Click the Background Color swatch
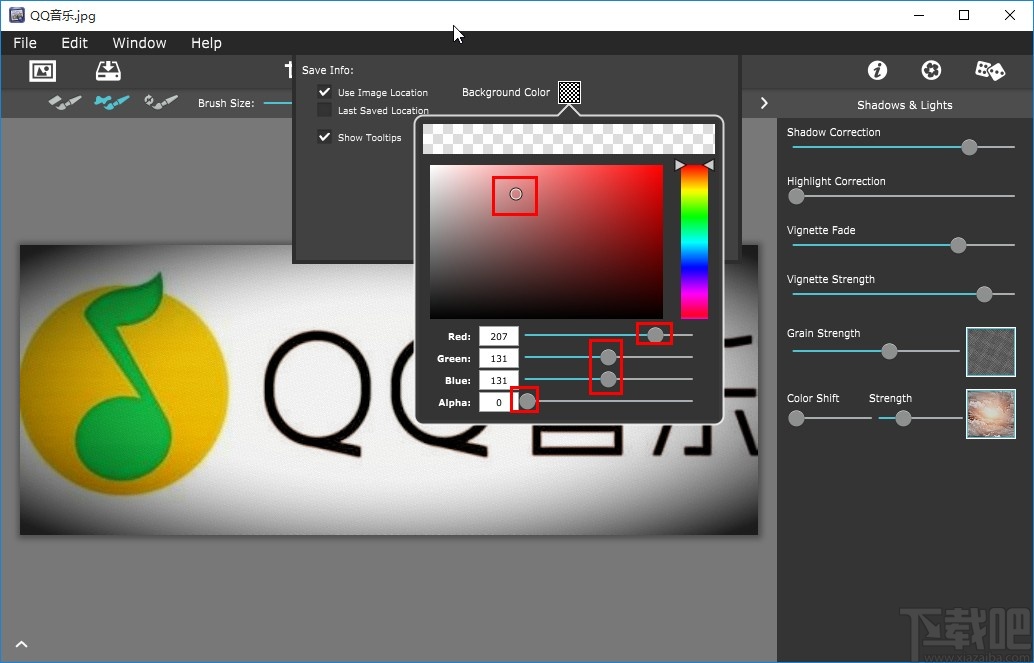Screen dimensions: 1034x663 569,92
